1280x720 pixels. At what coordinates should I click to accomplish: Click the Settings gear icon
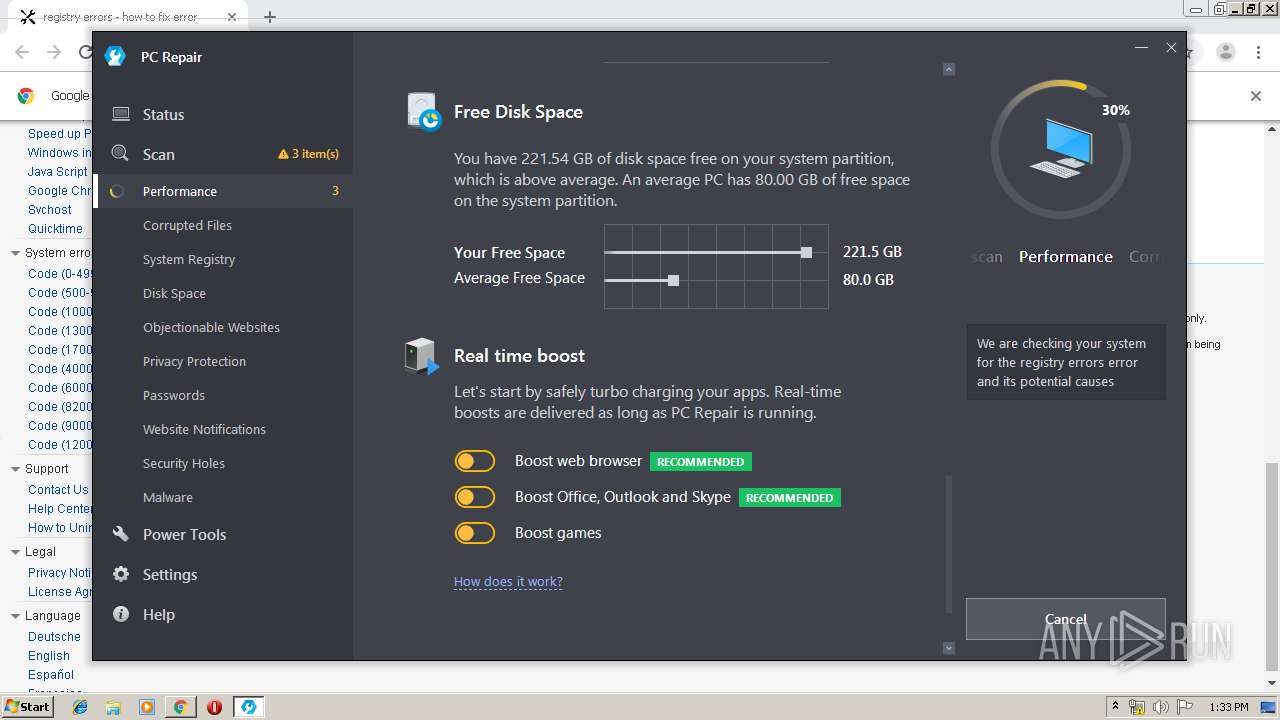coord(121,574)
